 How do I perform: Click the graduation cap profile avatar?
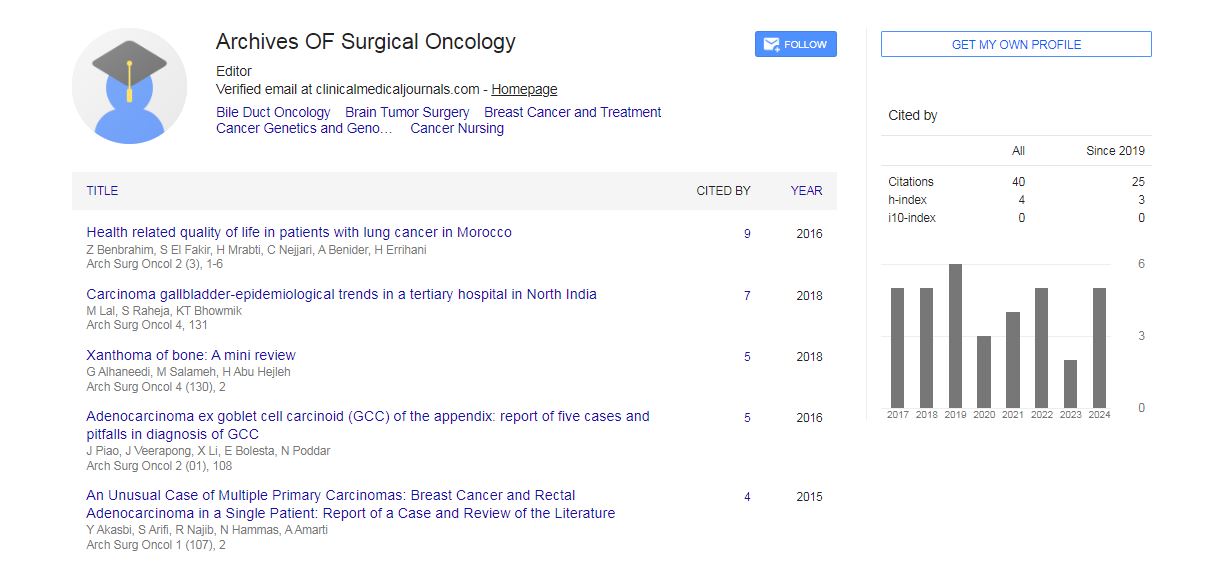point(129,86)
